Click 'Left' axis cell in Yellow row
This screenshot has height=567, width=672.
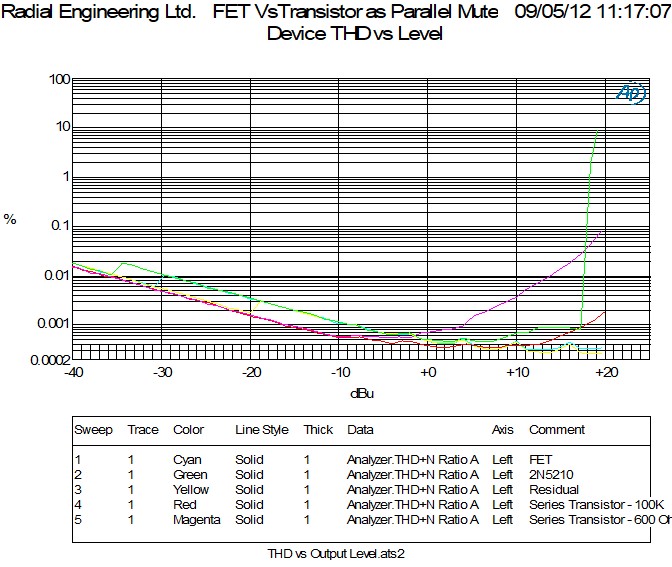[502, 490]
